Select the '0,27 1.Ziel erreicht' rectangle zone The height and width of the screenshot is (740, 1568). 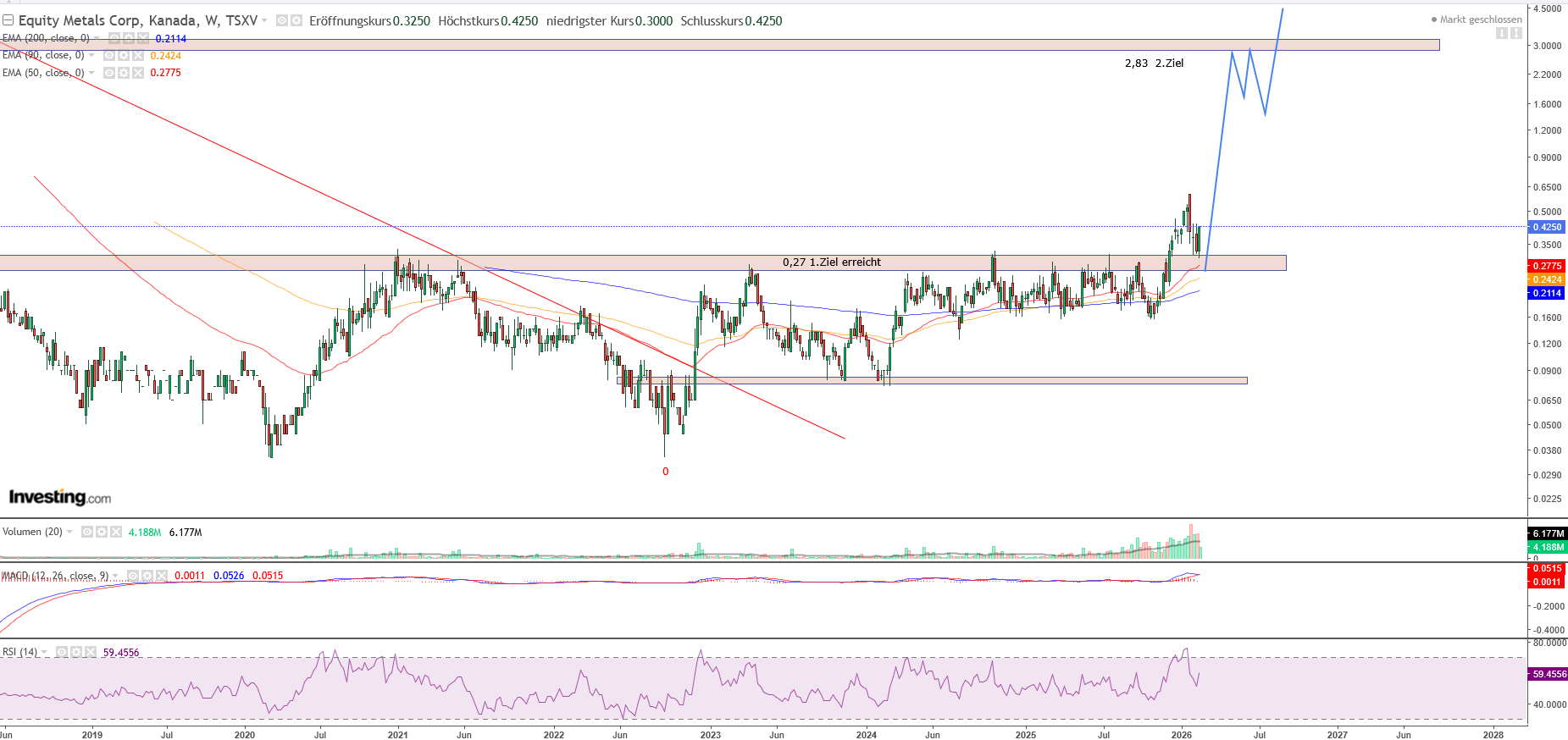pyautogui.click(x=593, y=263)
